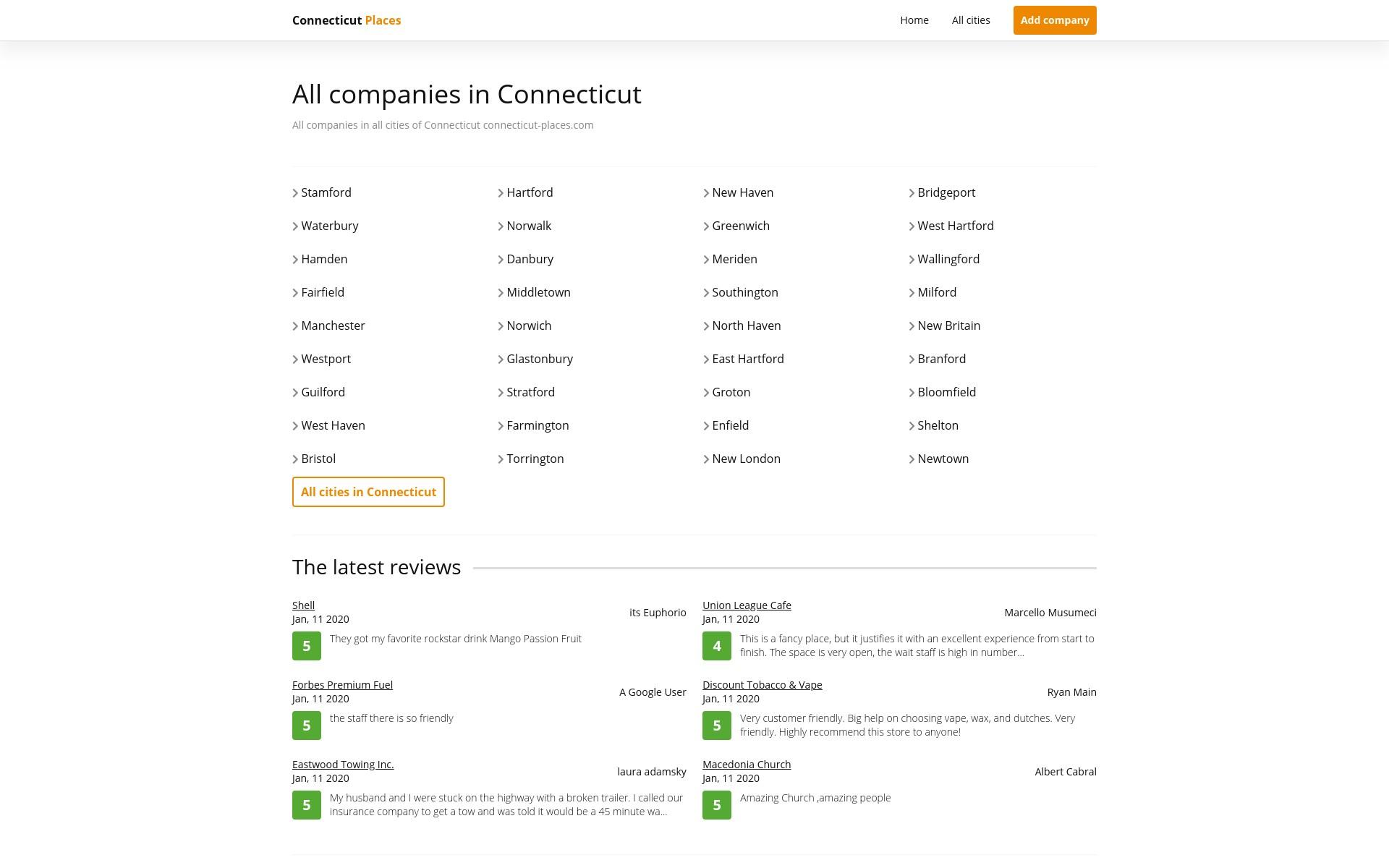Click the chevron icon next to Groton

tap(706, 393)
